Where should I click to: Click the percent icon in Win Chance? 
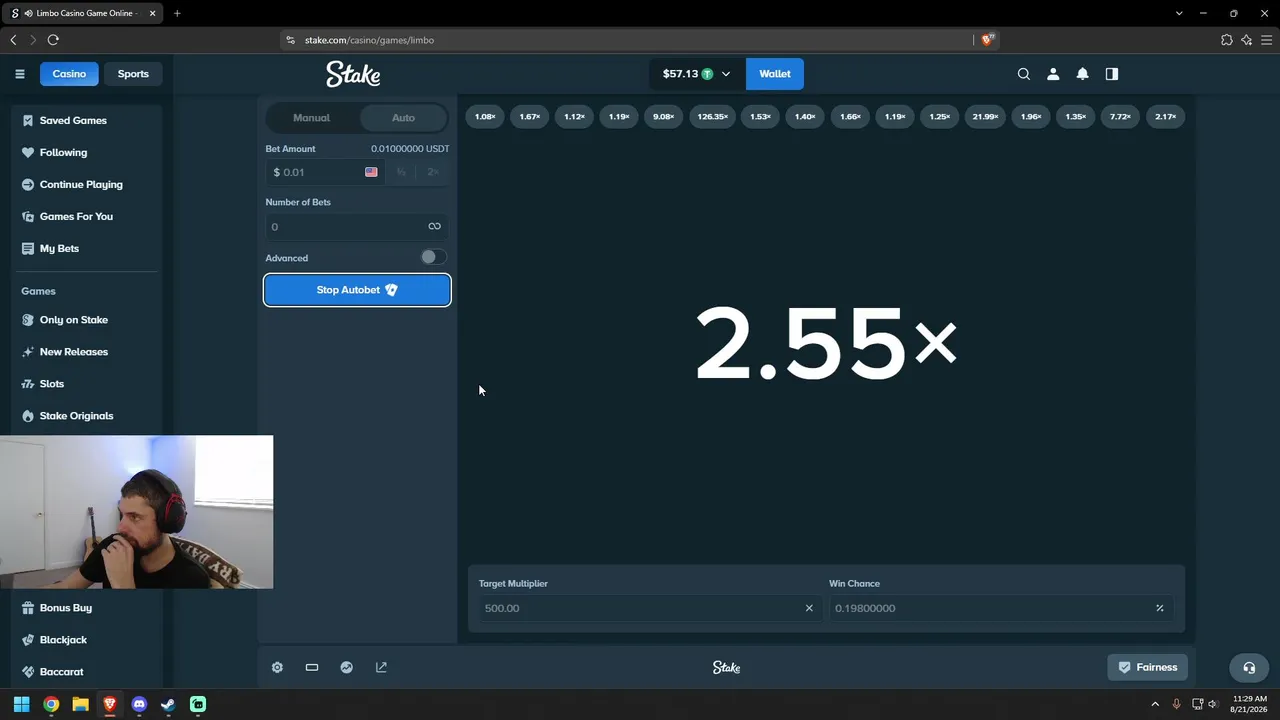click(x=1160, y=608)
